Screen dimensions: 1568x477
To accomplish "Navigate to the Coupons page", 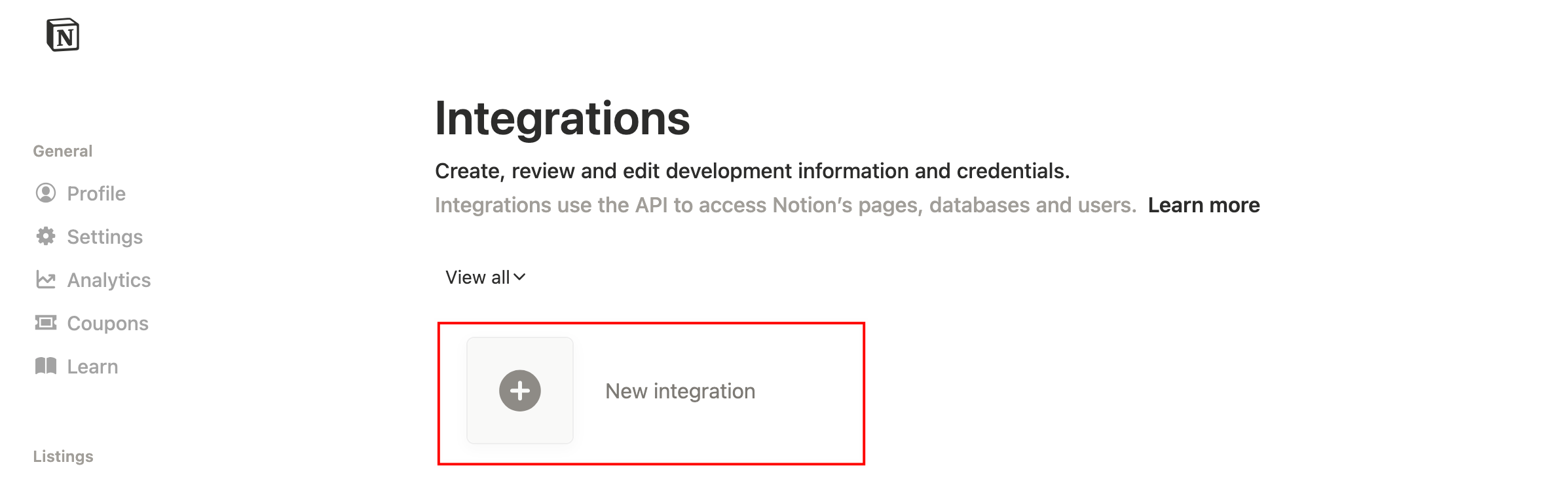I will pos(107,322).
